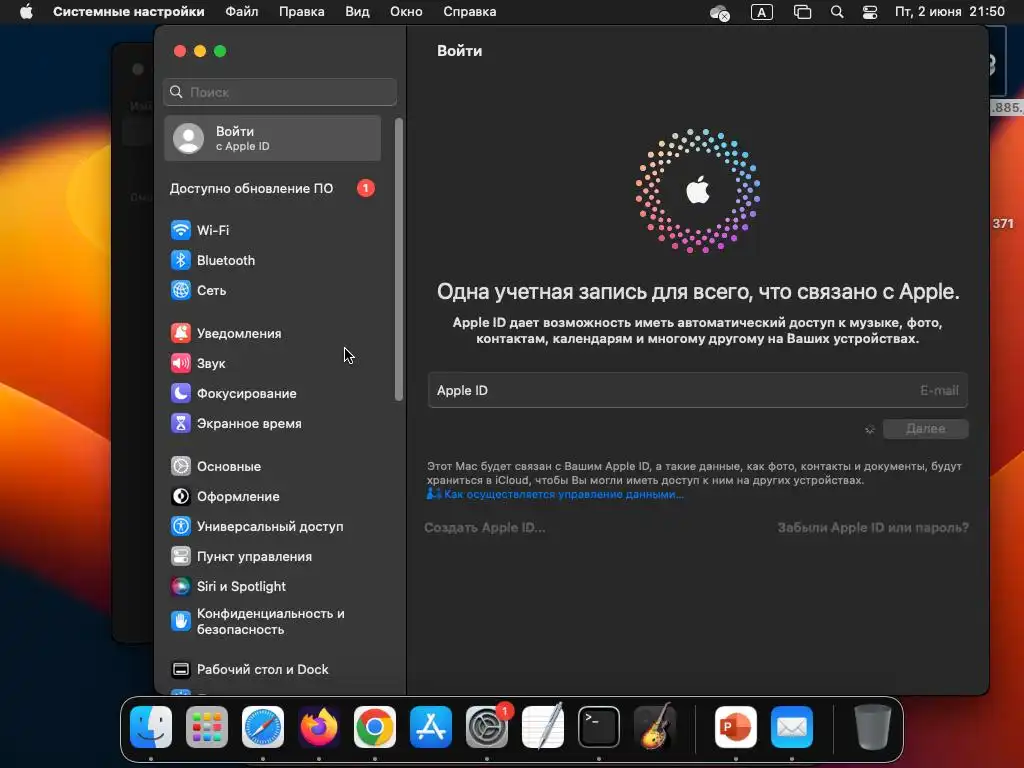1024x768 pixels.
Task: Launch Finder from the Dock
Action: 151,727
